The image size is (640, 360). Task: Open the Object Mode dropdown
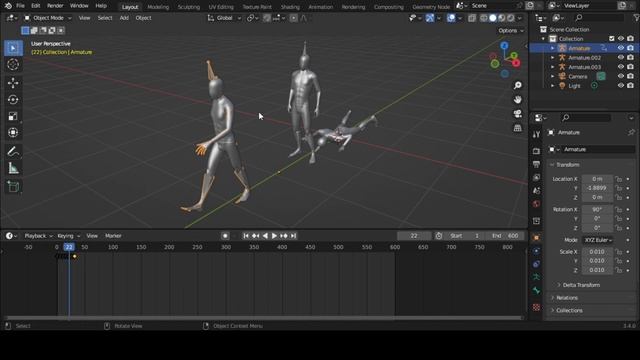tap(47, 18)
